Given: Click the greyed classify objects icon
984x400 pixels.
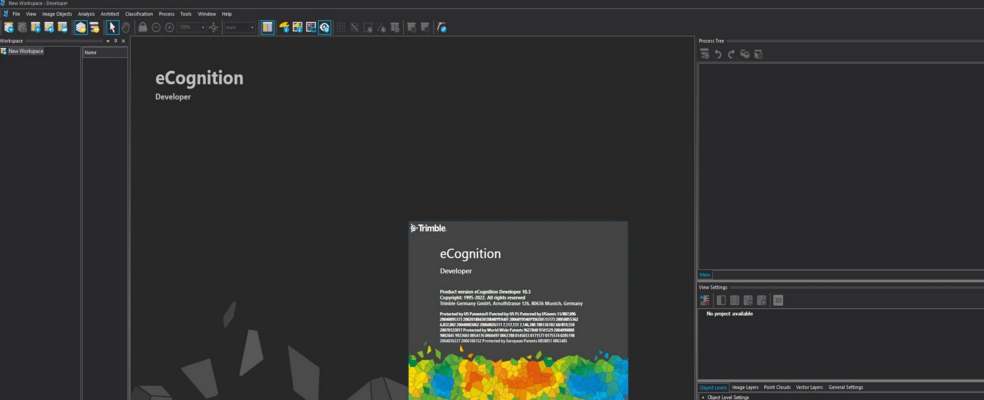Looking at the screenshot, I should [381, 27].
